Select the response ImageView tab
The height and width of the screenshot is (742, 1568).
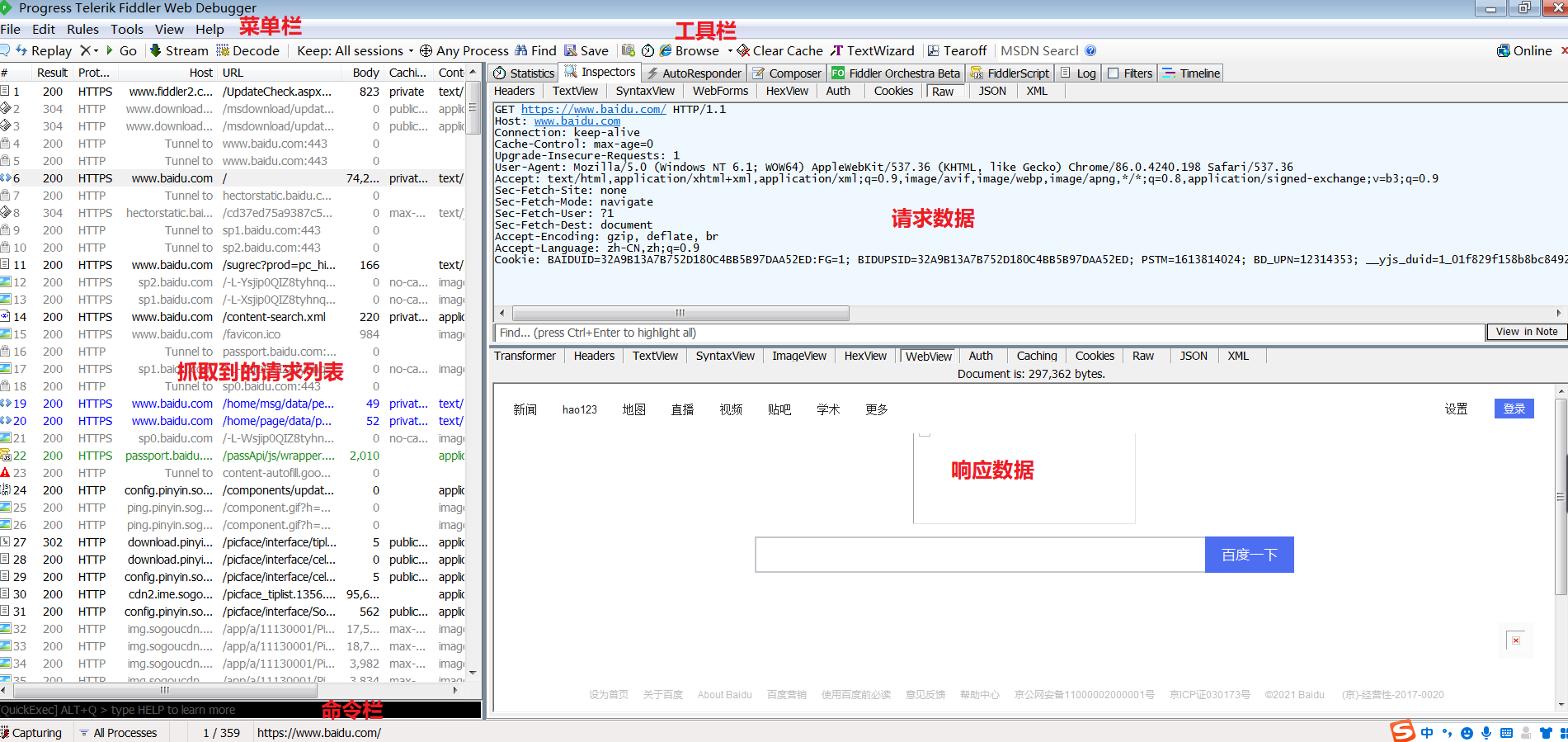coord(799,356)
